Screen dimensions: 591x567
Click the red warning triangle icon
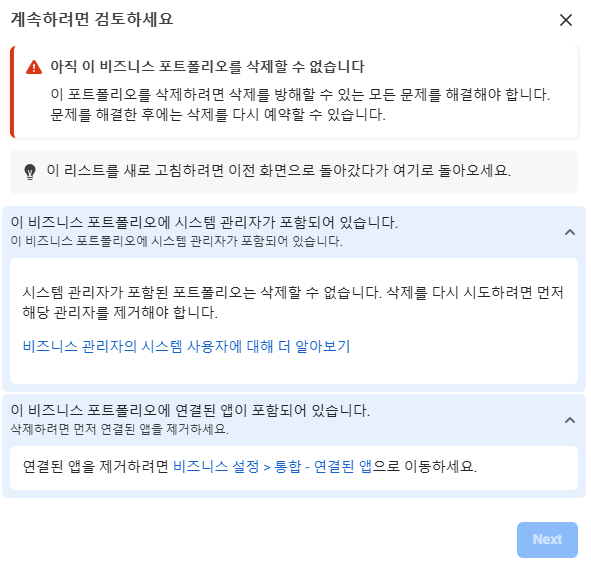click(34, 67)
